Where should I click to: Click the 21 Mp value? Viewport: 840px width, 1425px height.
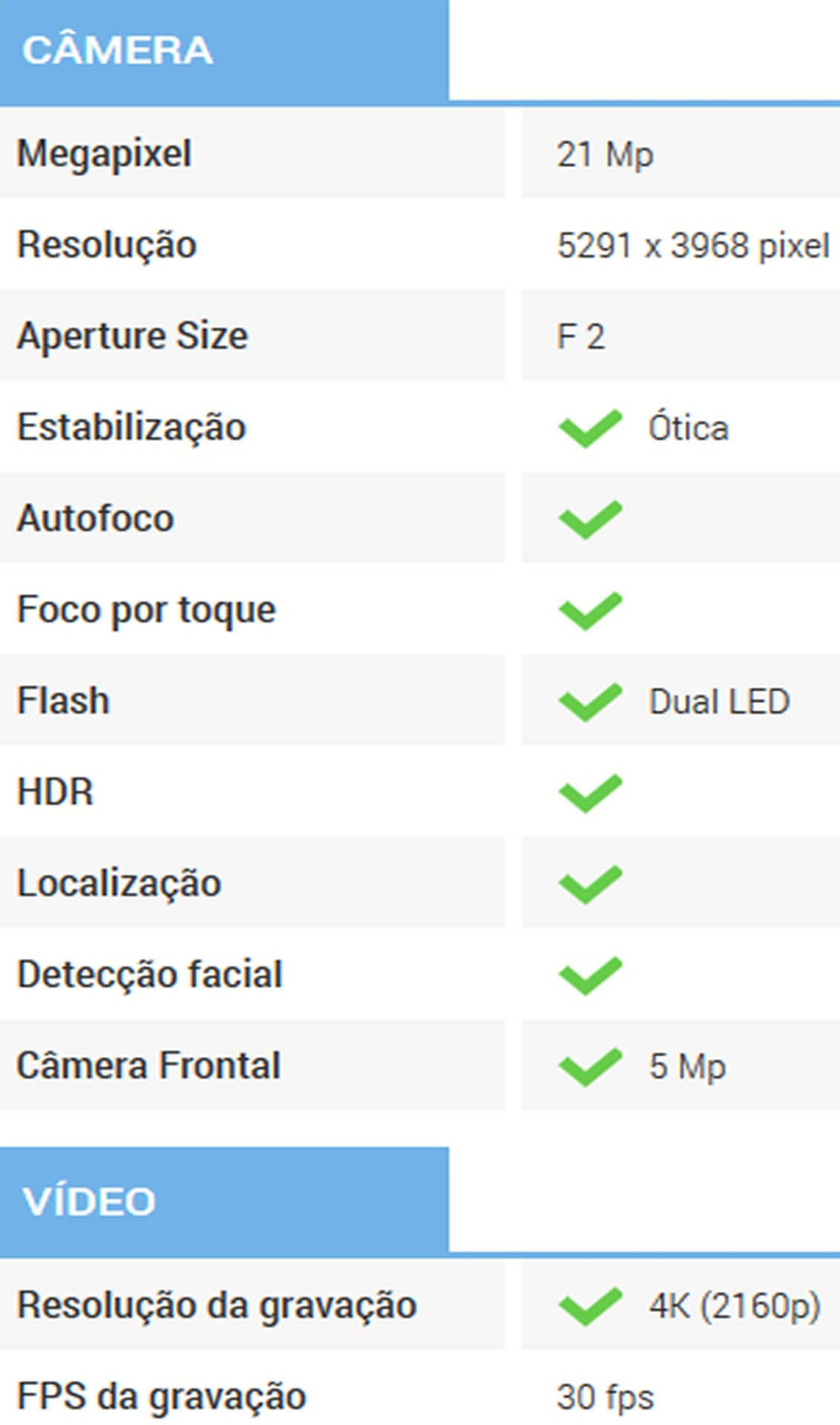[x=605, y=154]
